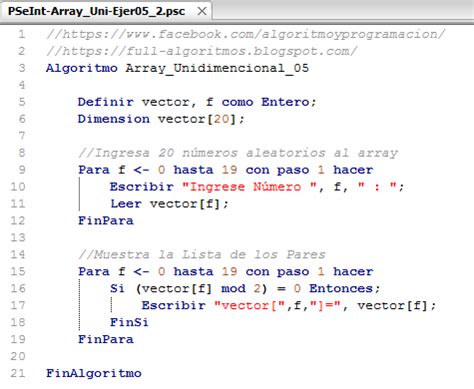Image resolution: width=474 pixels, height=389 pixels.
Task: Click FinAlgoritmo on line 21
Action: (x=94, y=373)
